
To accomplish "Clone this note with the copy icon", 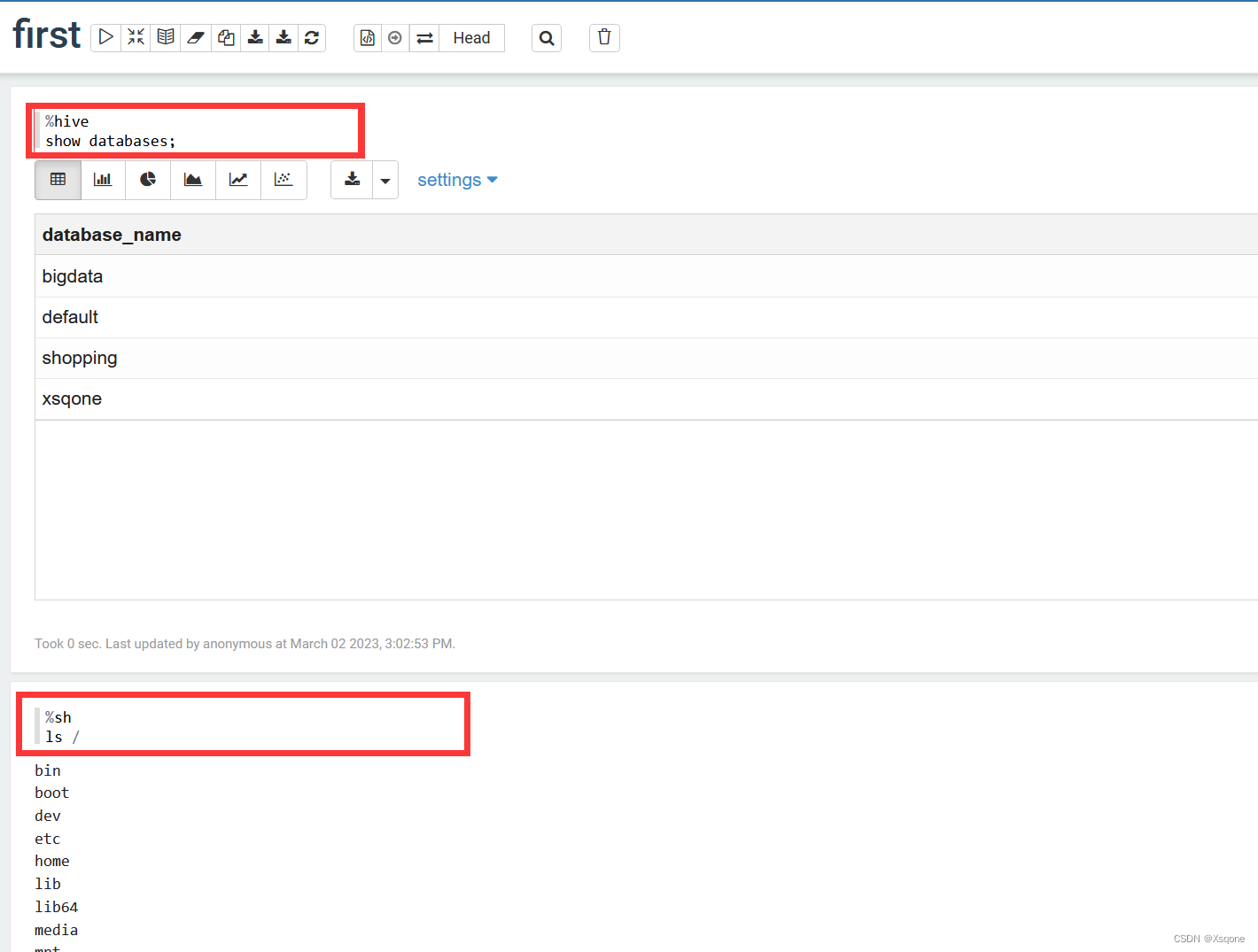I will 226,37.
